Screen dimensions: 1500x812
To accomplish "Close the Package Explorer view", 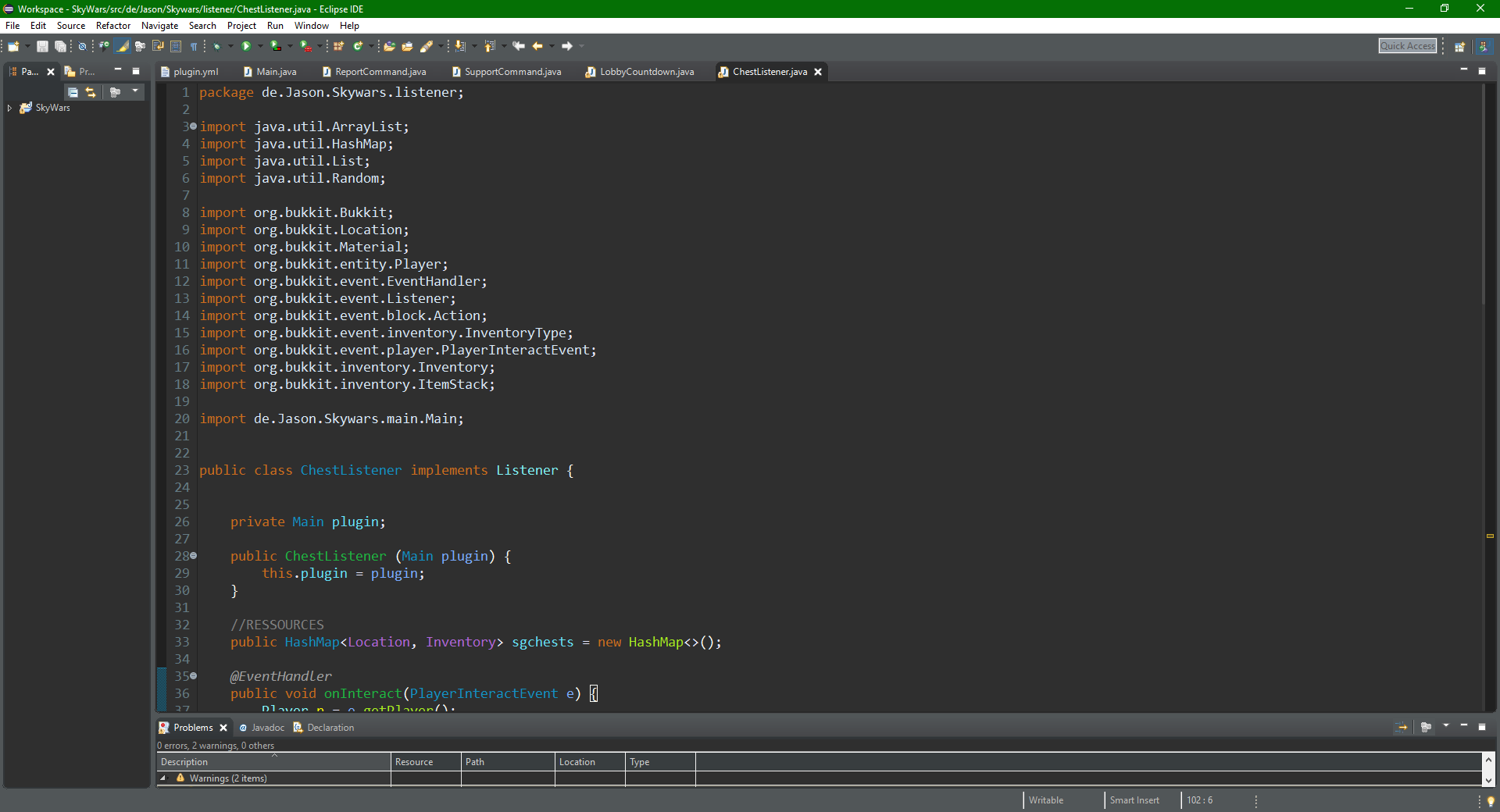I will click(51, 72).
